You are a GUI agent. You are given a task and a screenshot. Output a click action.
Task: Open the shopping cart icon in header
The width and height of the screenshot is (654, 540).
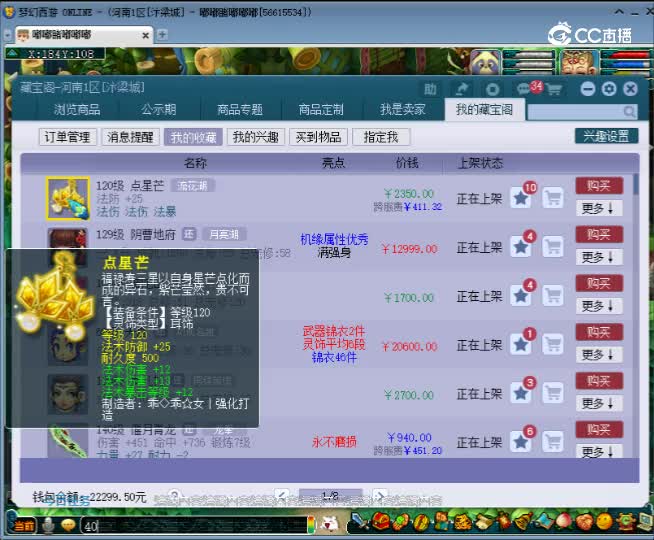coord(554,89)
